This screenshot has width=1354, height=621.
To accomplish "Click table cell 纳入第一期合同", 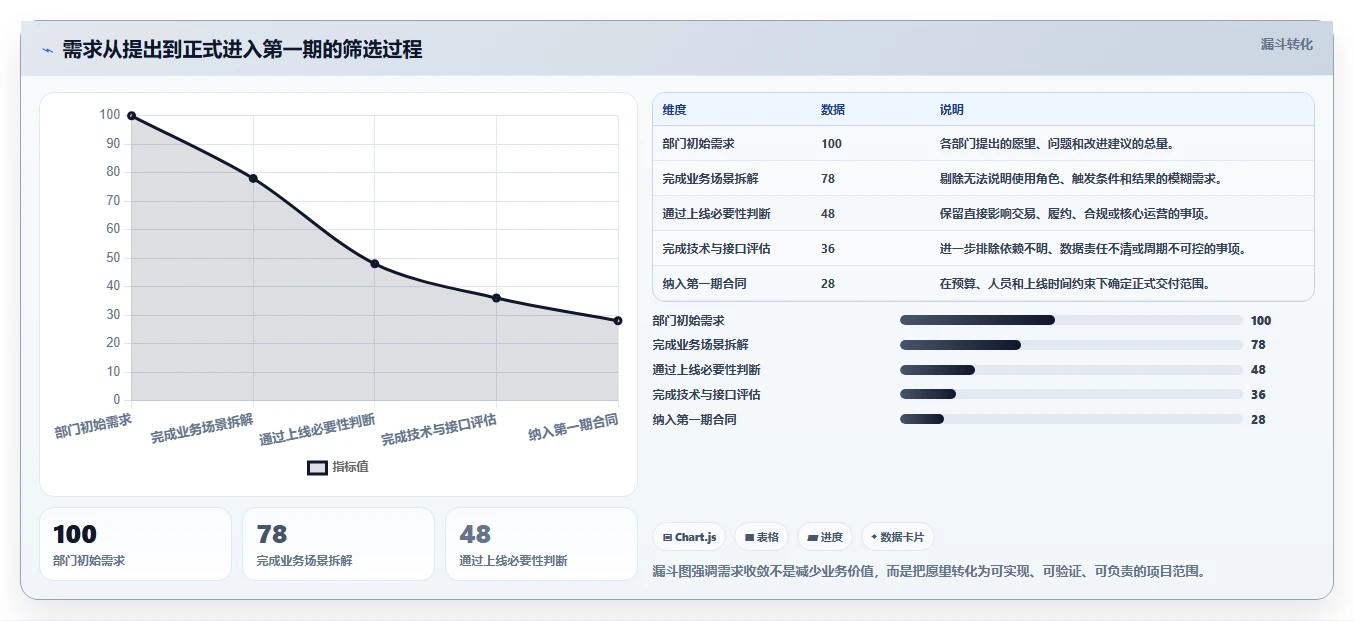I will point(704,284).
